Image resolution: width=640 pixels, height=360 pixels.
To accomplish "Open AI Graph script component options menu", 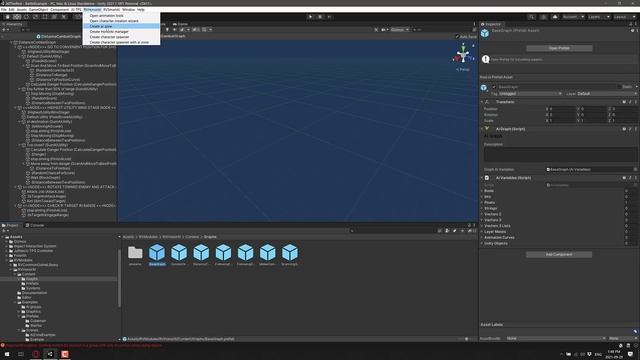I will tap(636, 129).
